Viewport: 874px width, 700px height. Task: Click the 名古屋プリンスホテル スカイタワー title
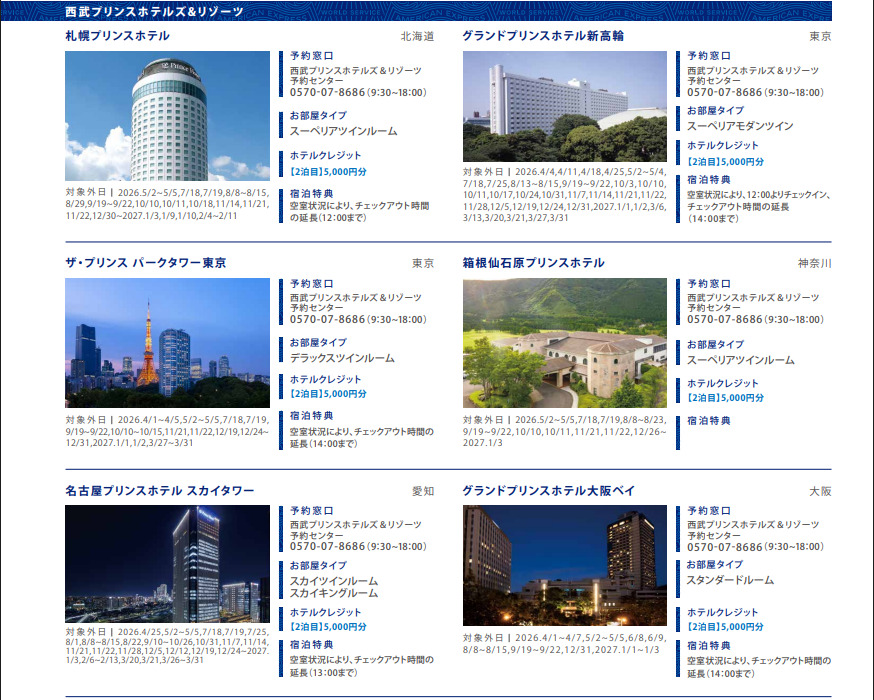click(x=159, y=491)
